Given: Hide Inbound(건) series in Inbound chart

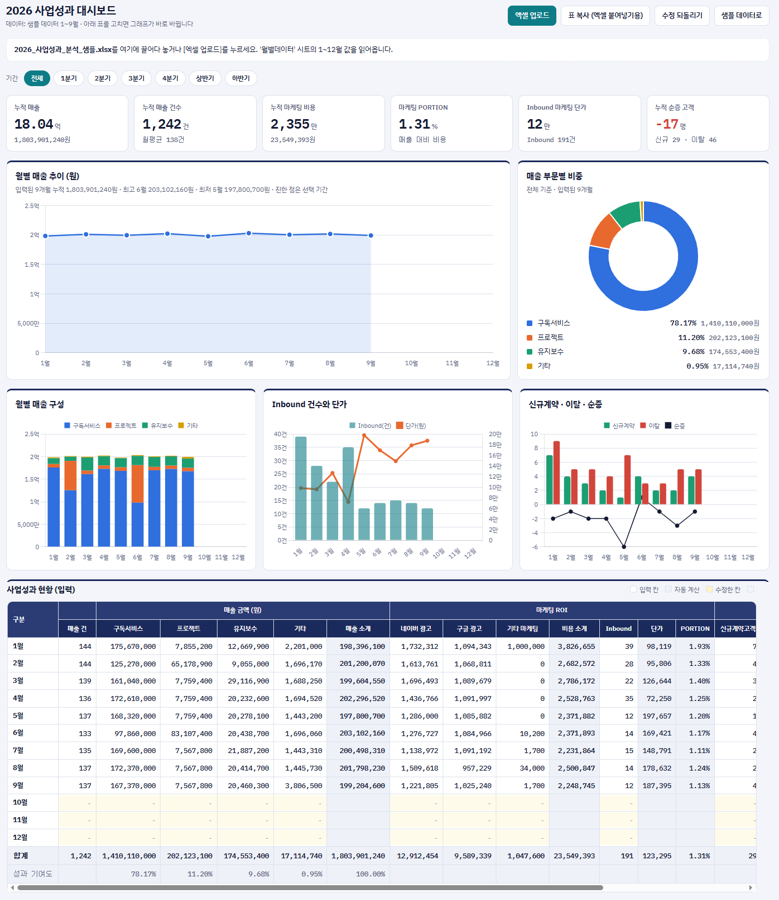Looking at the screenshot, I should [370, 425].
